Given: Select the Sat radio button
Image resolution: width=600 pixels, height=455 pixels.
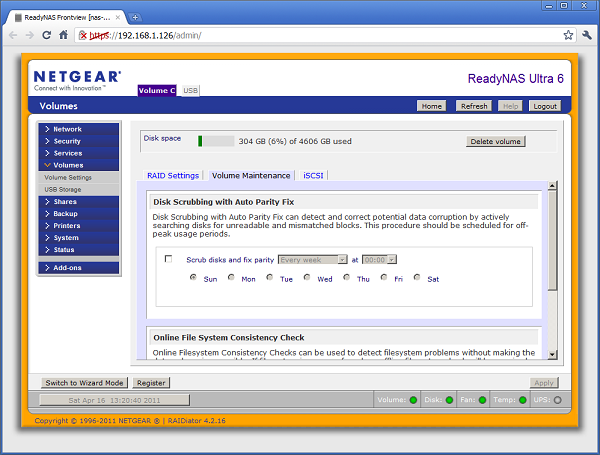Looking at the screenshot, I should pyautogui.click(x=417, y=277).
